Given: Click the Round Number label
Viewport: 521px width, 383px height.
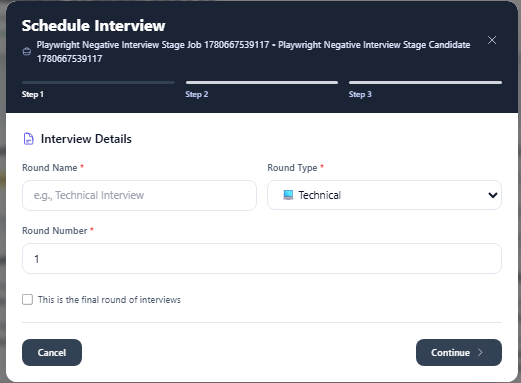Looking at the screenshot, I should click(x=55, y=231).
